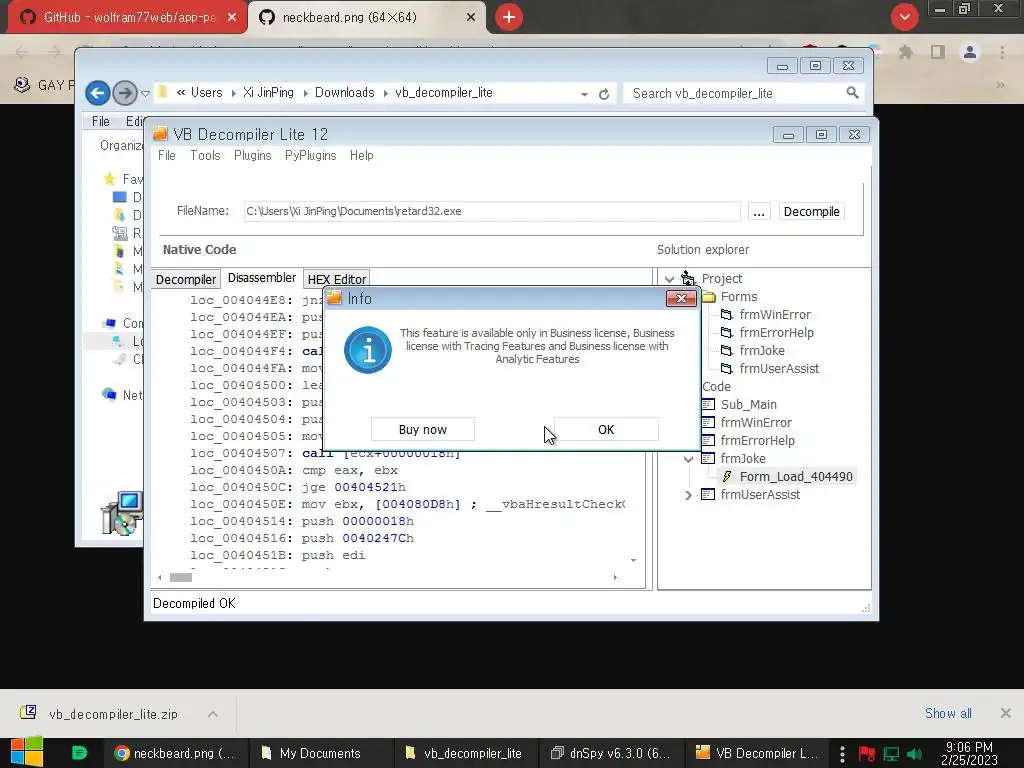Select Form_Load_404490 in Solution explorer

pos(795,476)
